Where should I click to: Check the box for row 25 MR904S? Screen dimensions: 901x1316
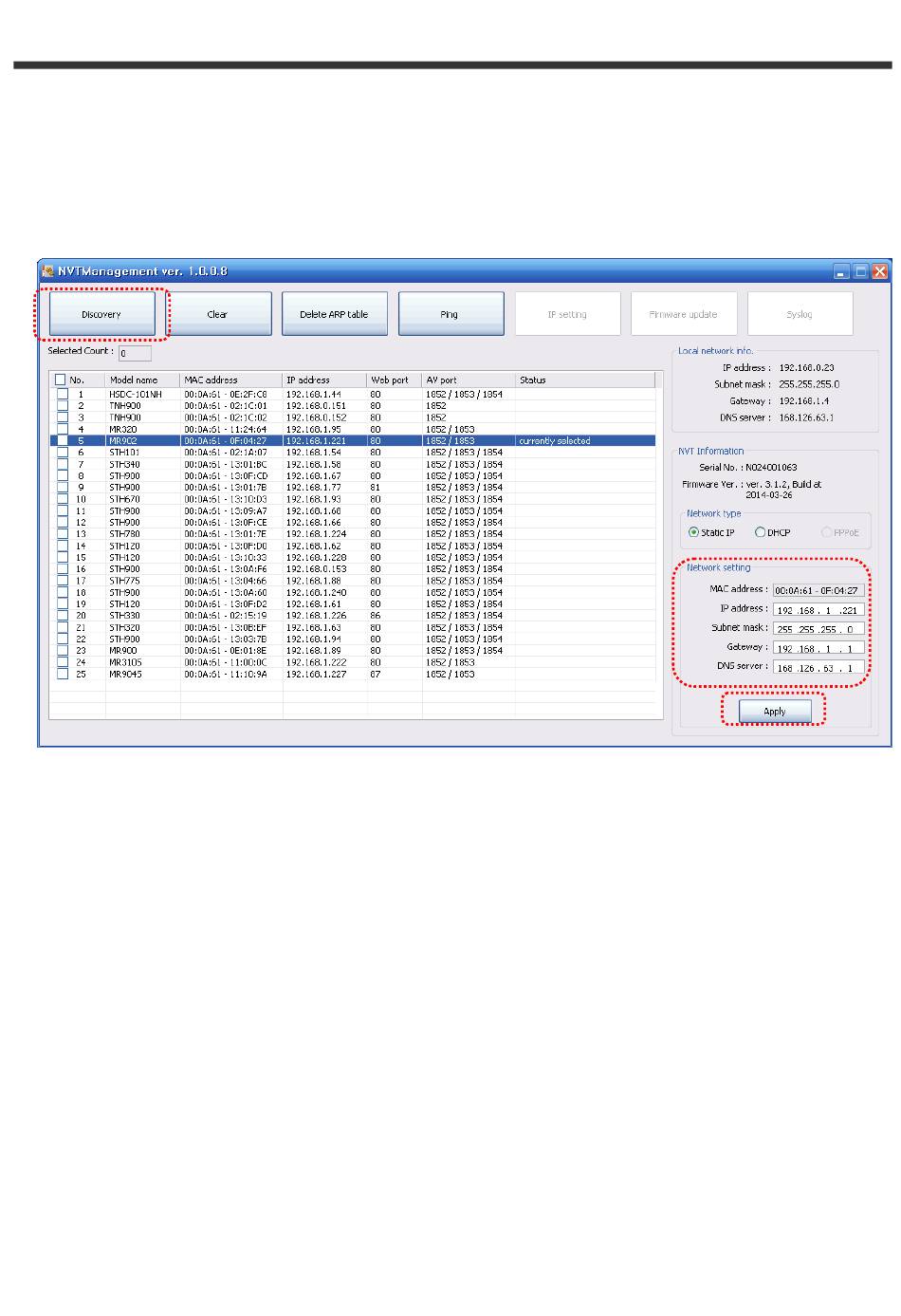pos(62,674)
